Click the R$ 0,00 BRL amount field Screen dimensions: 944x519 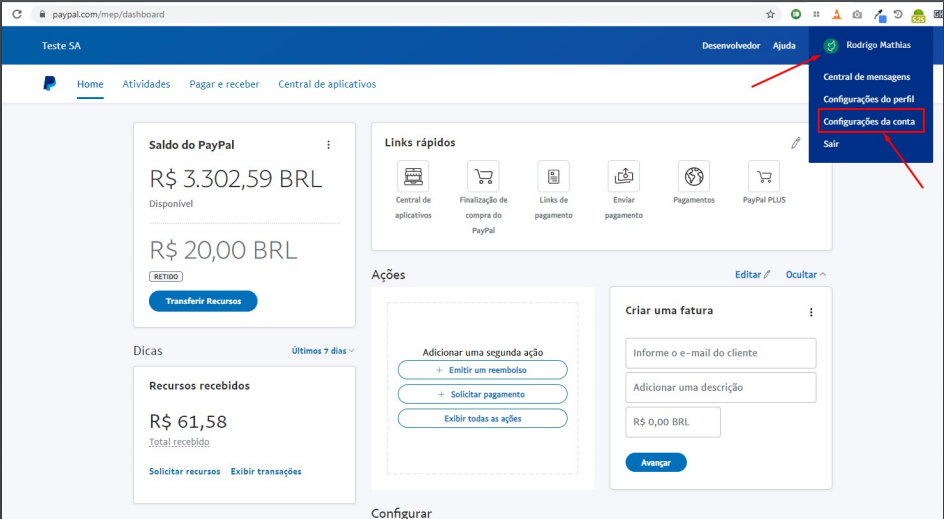[x=672, y=422]
